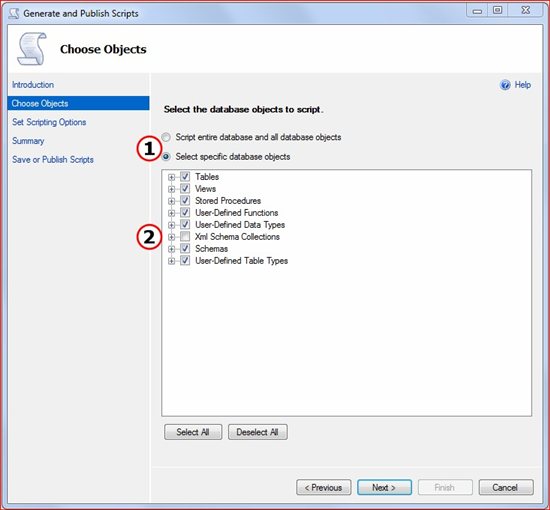This screenshot has height=510, width=550.
Task: Open Set Scripting Options step
Action: tap(49, 122)
